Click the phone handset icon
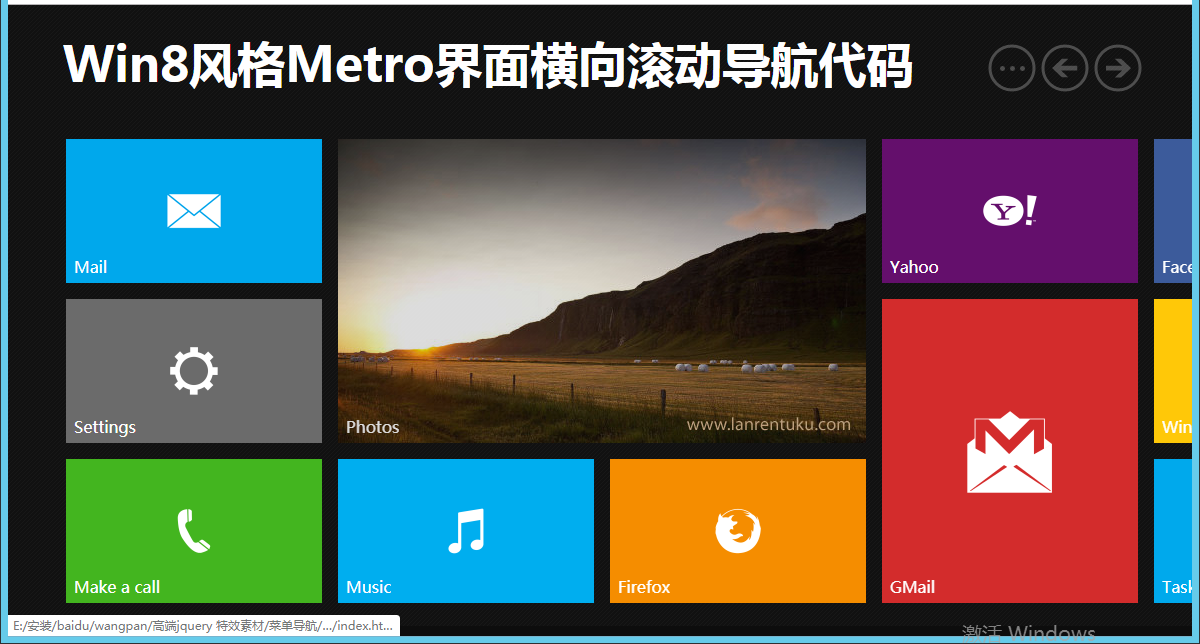The height and width of the screenshot is (644, 1200). pos(194,531)
